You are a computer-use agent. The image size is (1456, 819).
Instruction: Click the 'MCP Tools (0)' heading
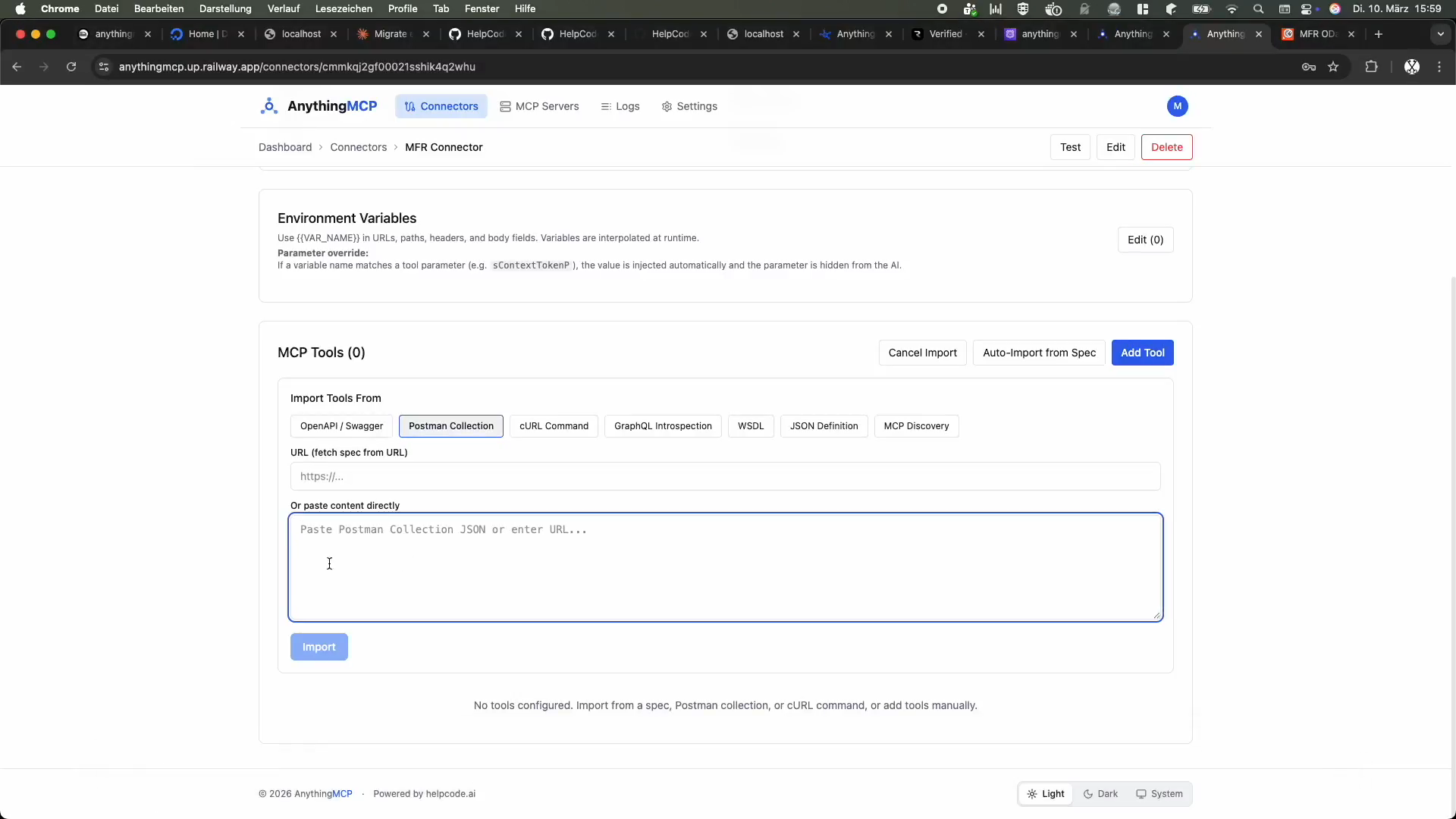point(322,353)
